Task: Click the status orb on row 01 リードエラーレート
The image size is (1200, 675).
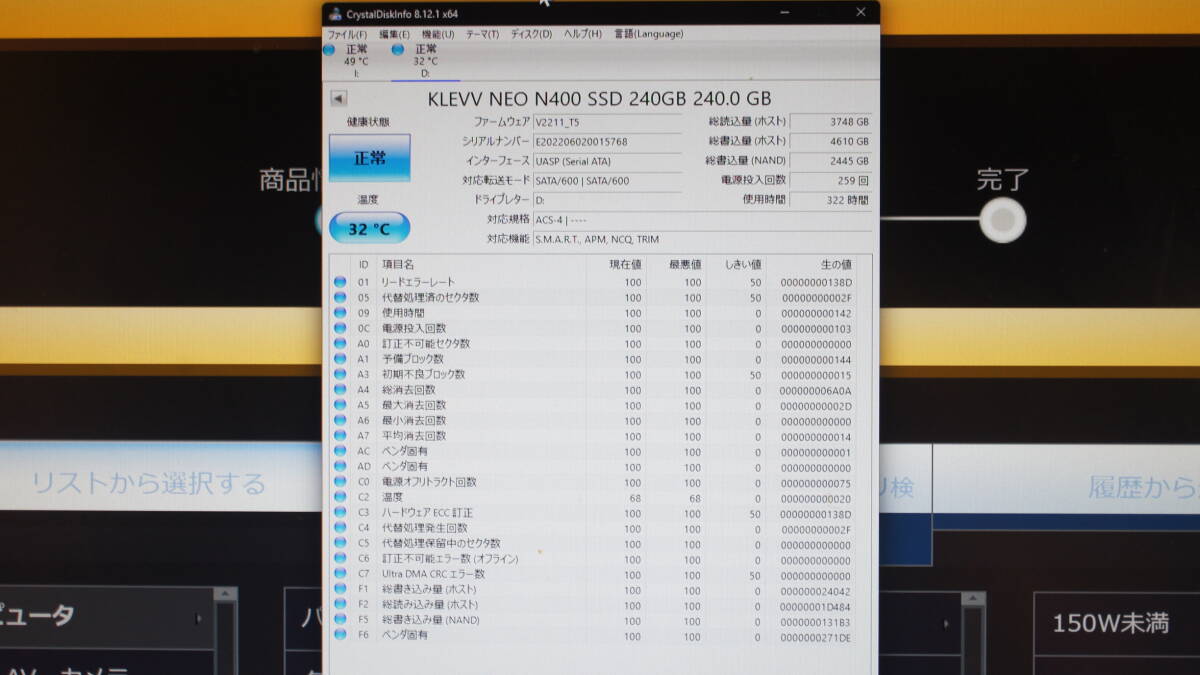Action: 340,282
